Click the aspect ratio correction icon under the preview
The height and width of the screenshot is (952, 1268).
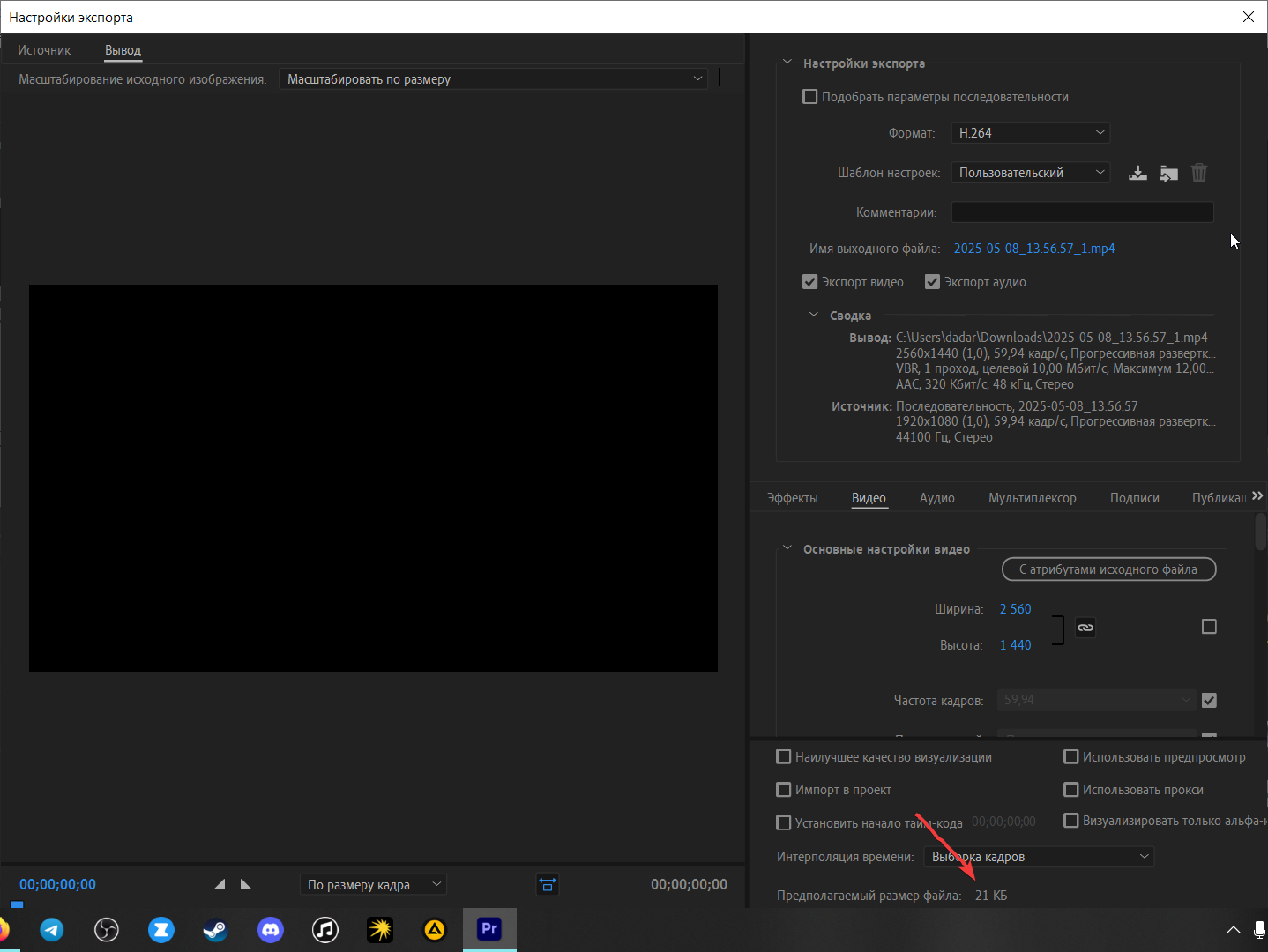coord(548,884)
